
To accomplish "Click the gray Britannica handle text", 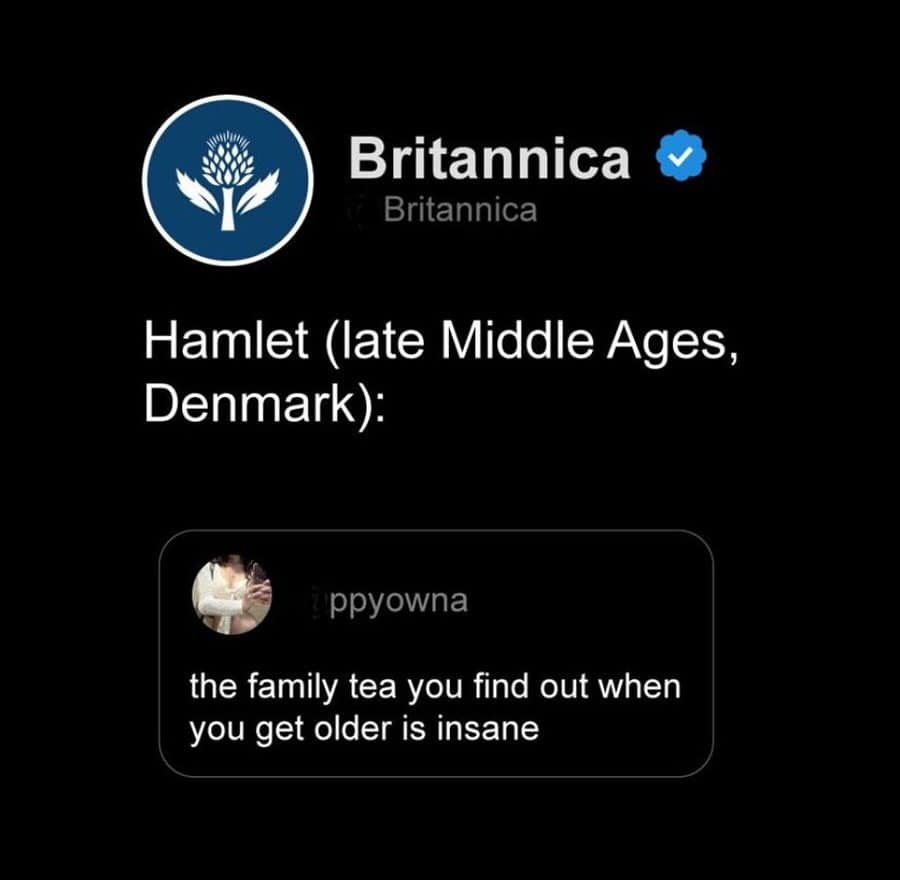I will click(460, 211).
